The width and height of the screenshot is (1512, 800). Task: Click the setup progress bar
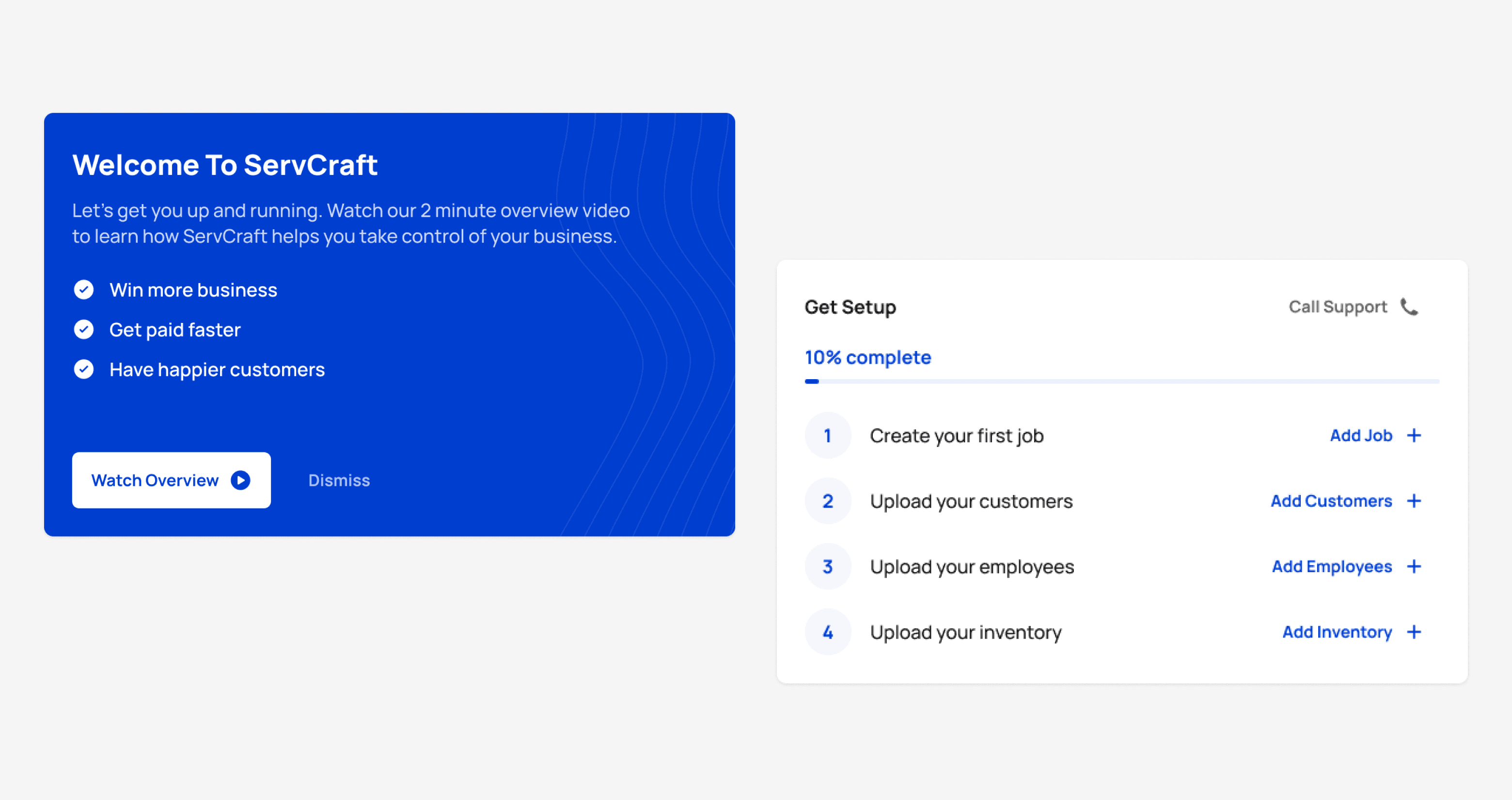coord(1121,381)
